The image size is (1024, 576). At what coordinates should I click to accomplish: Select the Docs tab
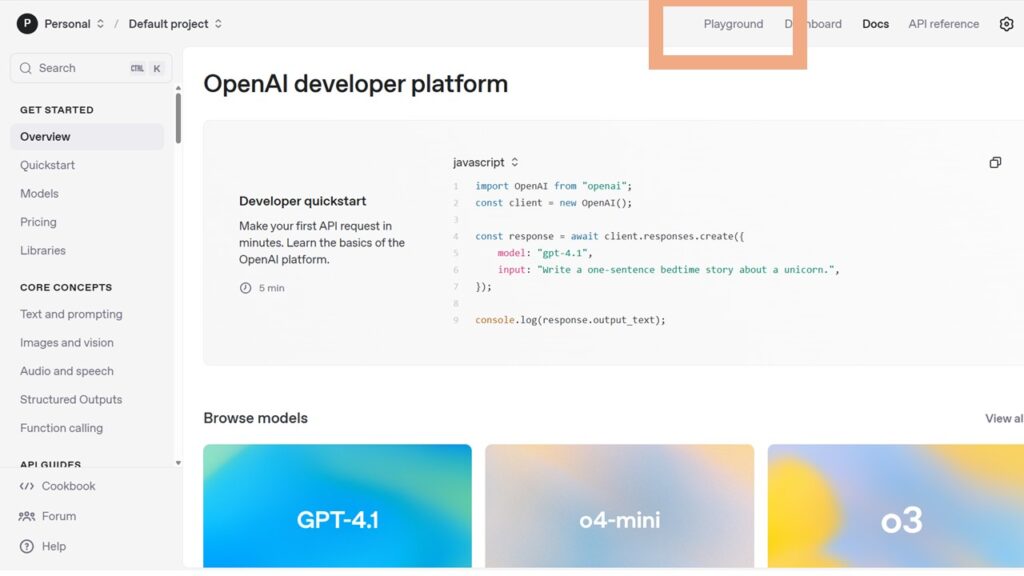tap(875, 24)
